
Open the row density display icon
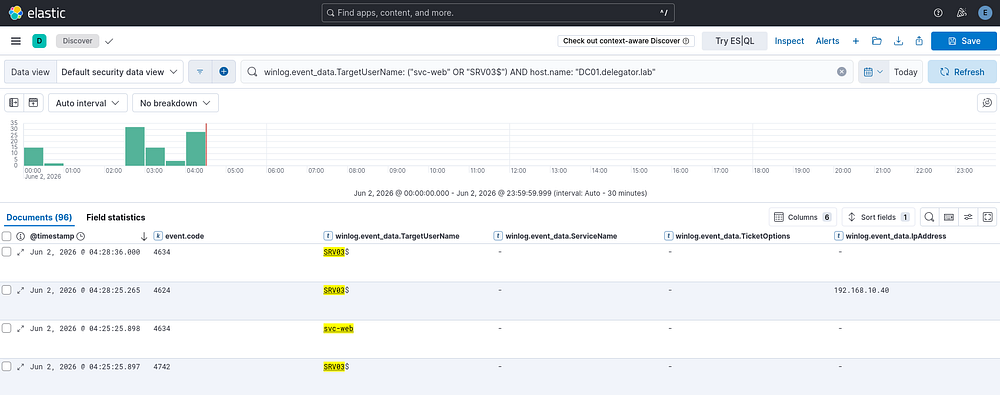pos(949,218)
